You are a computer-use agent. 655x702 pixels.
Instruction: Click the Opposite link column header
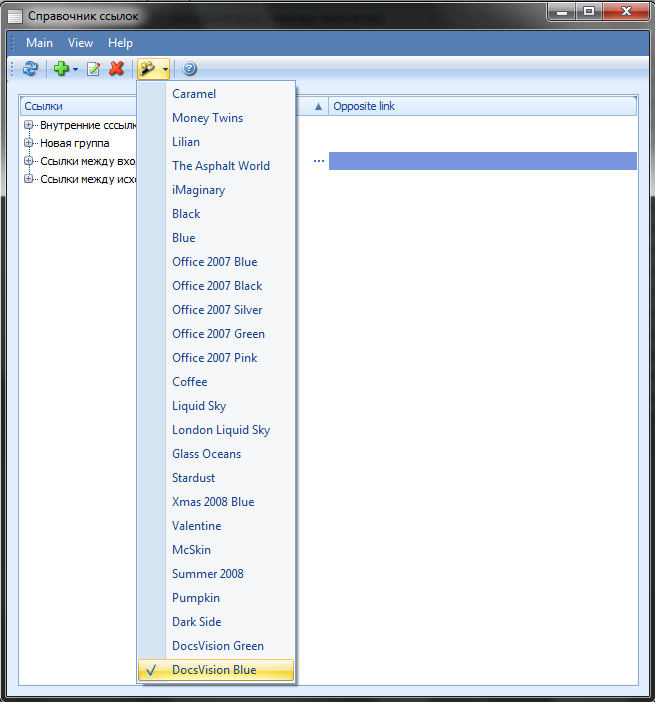click(483, 106)
